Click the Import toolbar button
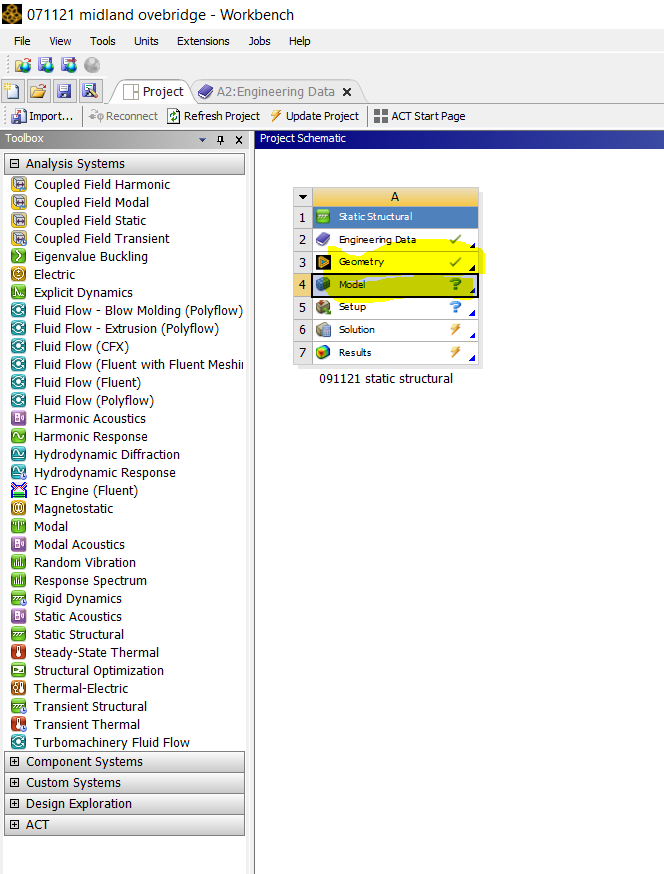Viewport: 664px width, 874px height. coord(42,116)
